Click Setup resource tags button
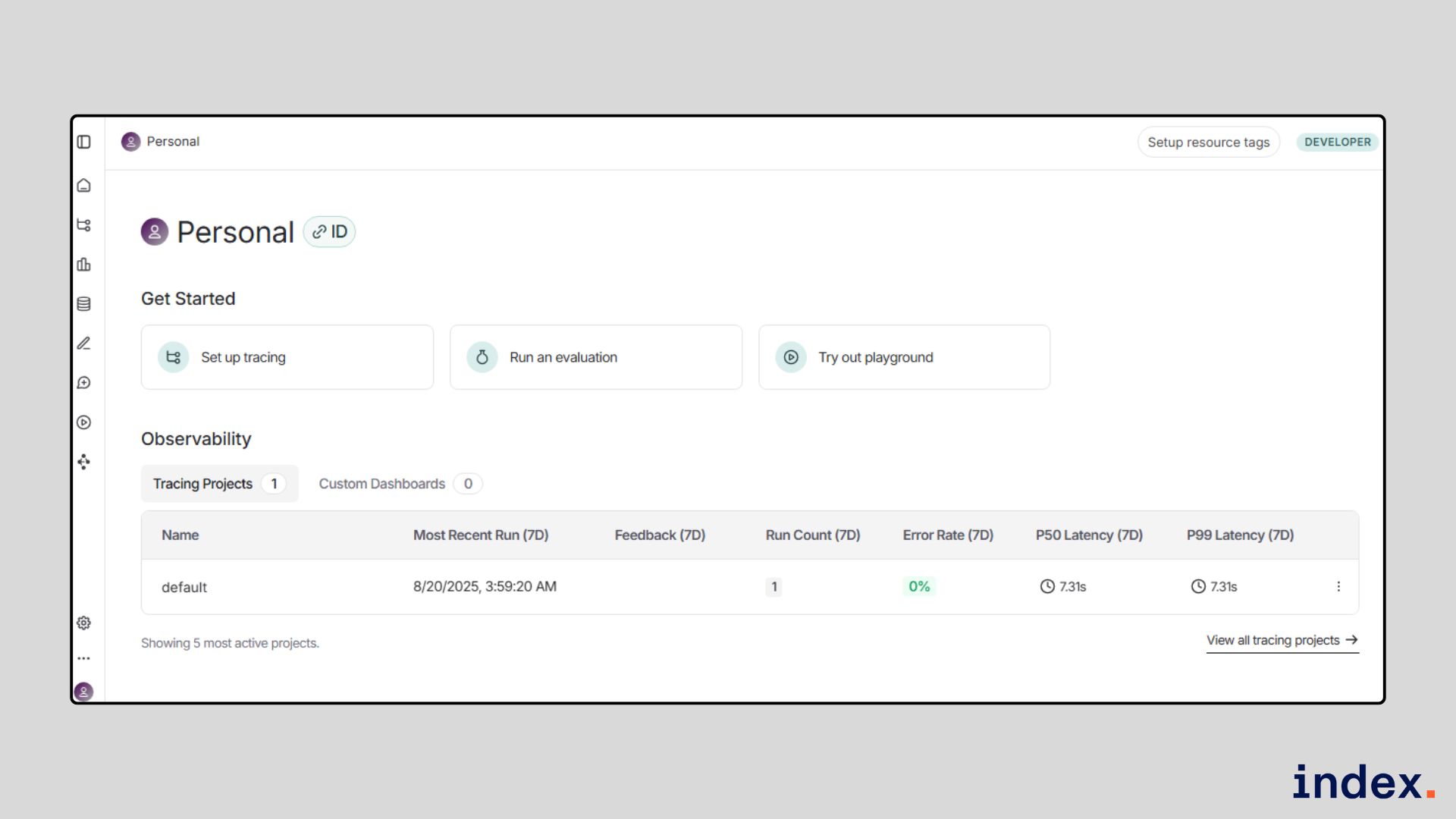1456x819 pixels. click(1208, 143)
